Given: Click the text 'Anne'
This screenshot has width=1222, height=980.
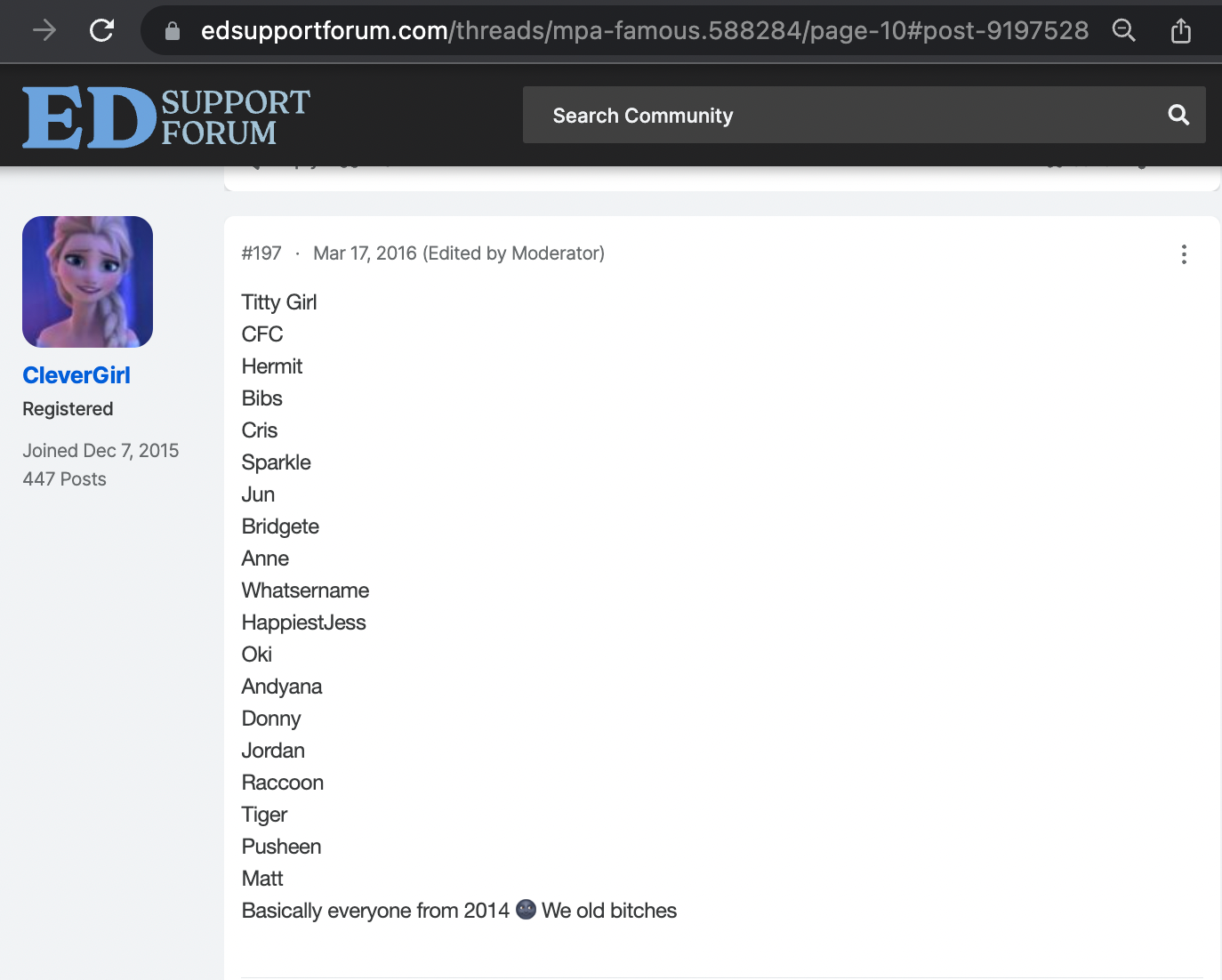Looking at the screenshot, I should 265,558.
